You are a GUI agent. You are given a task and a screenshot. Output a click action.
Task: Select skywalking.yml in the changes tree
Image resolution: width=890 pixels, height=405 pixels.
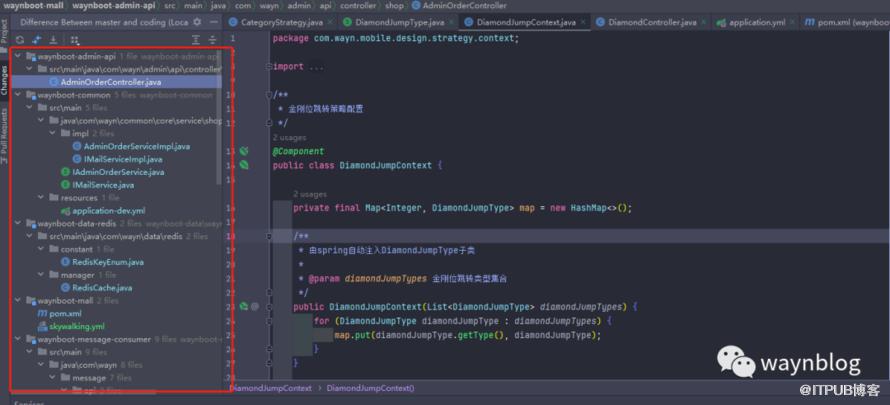click(76, 326)
